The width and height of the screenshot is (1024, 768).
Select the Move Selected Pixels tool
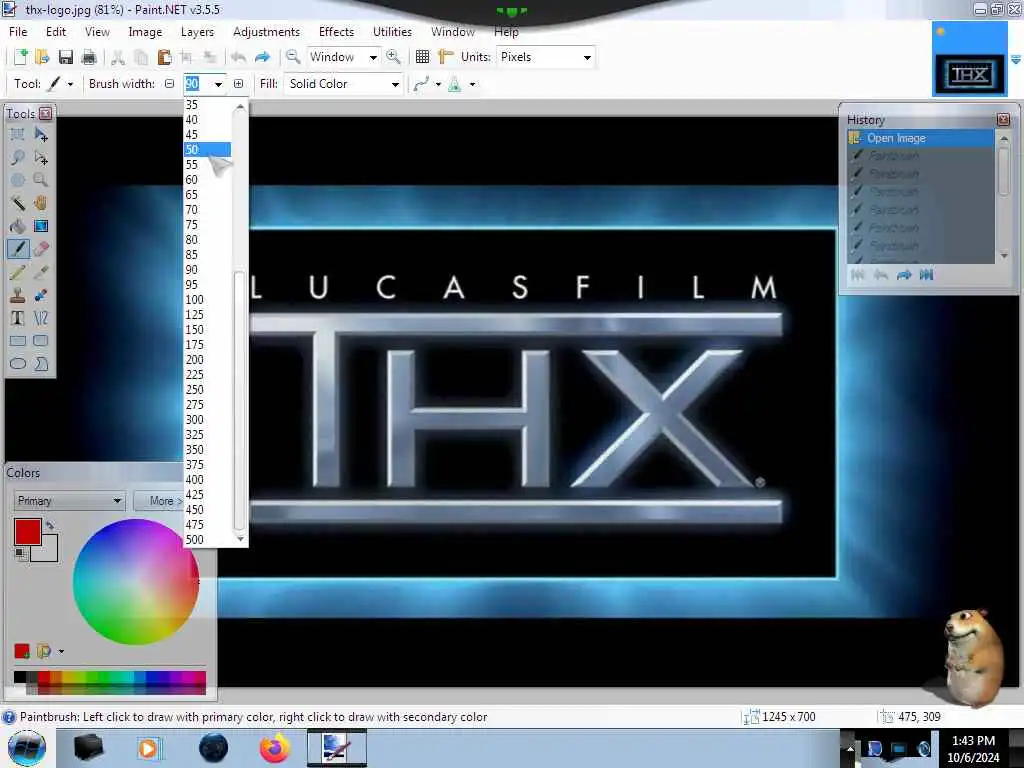[x=41, y=135]
